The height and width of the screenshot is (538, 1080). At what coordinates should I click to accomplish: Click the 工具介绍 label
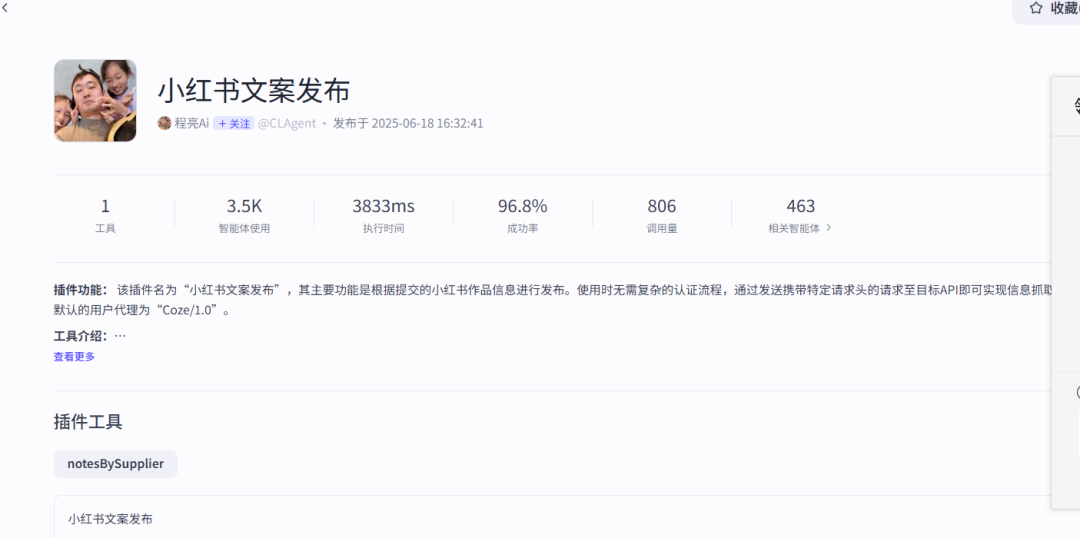(80, 336)
